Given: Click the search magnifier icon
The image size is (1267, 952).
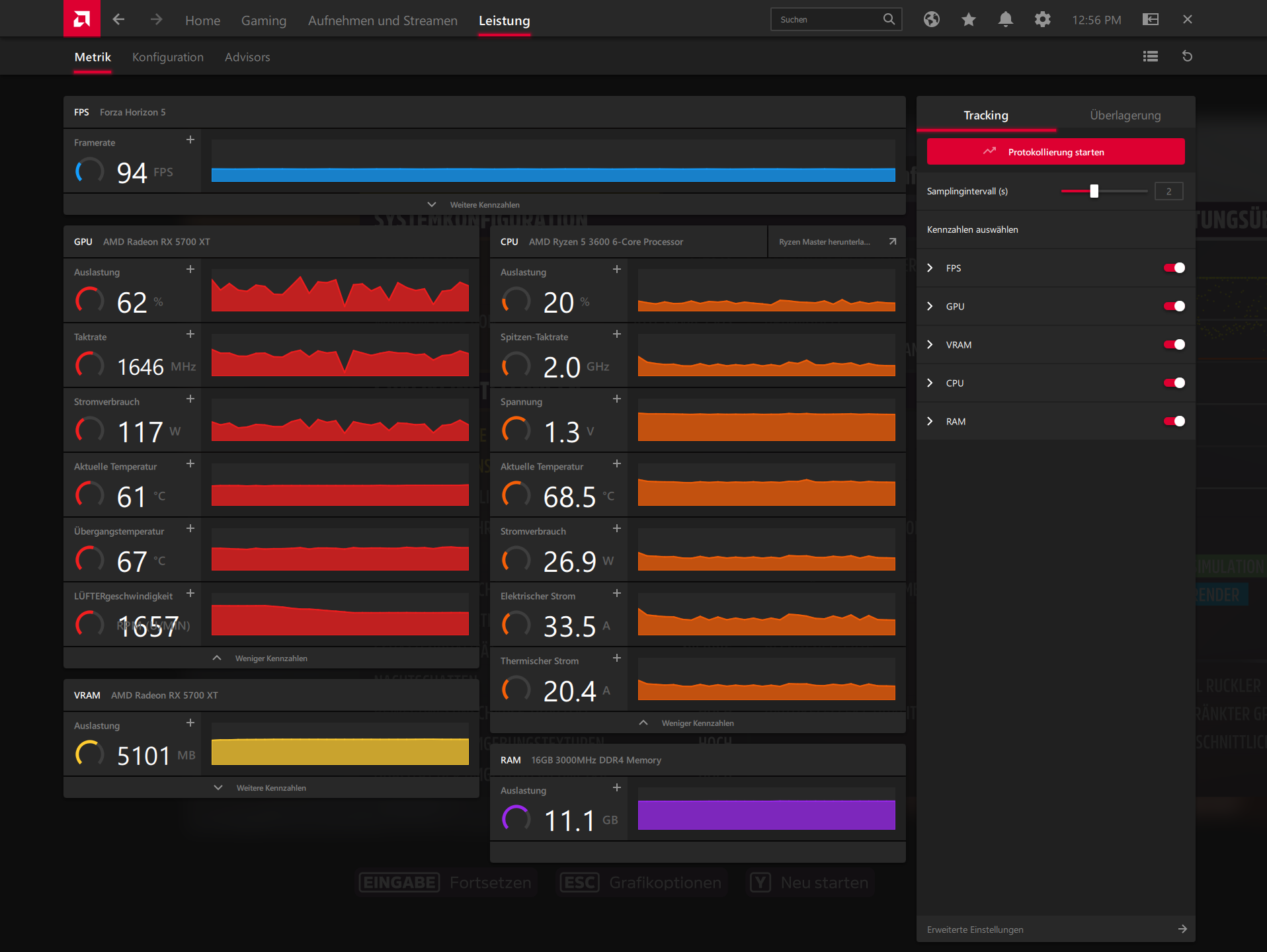Looking at the screenshot, I should point(889,19).
